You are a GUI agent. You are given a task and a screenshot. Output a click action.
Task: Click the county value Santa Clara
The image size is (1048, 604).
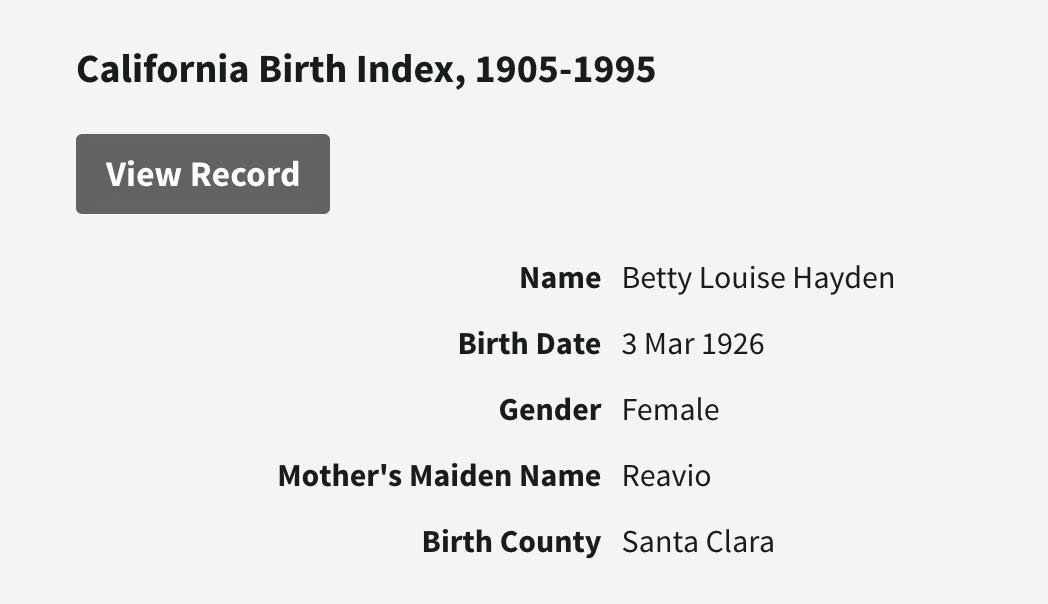point(698,542)
